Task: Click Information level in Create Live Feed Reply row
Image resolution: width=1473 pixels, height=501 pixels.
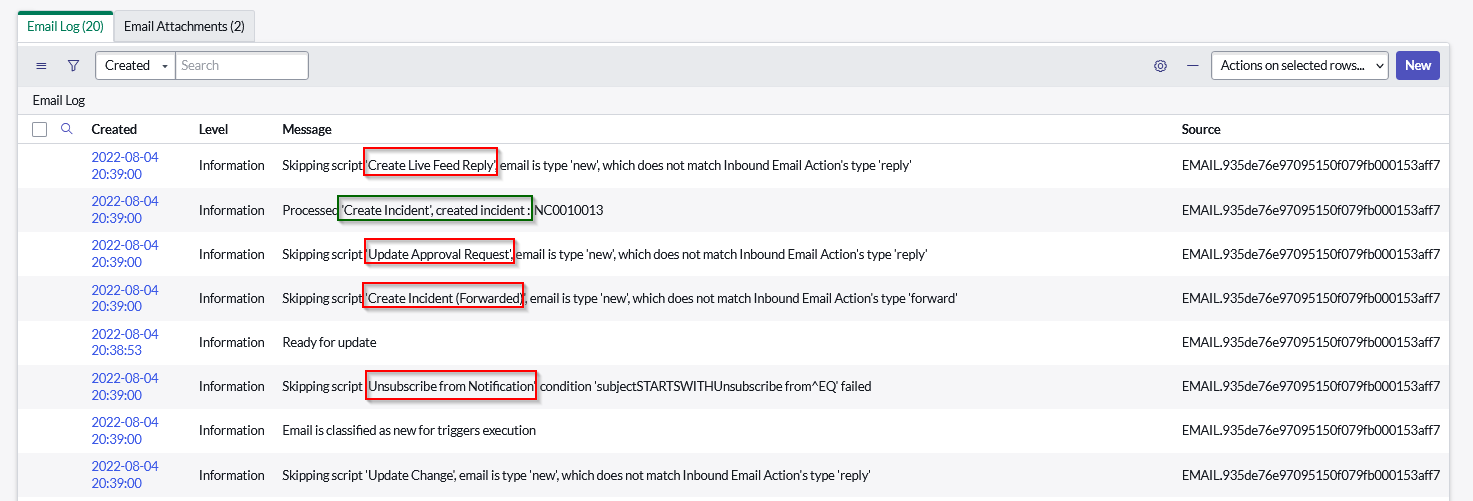Action: [x=232, y=165]
